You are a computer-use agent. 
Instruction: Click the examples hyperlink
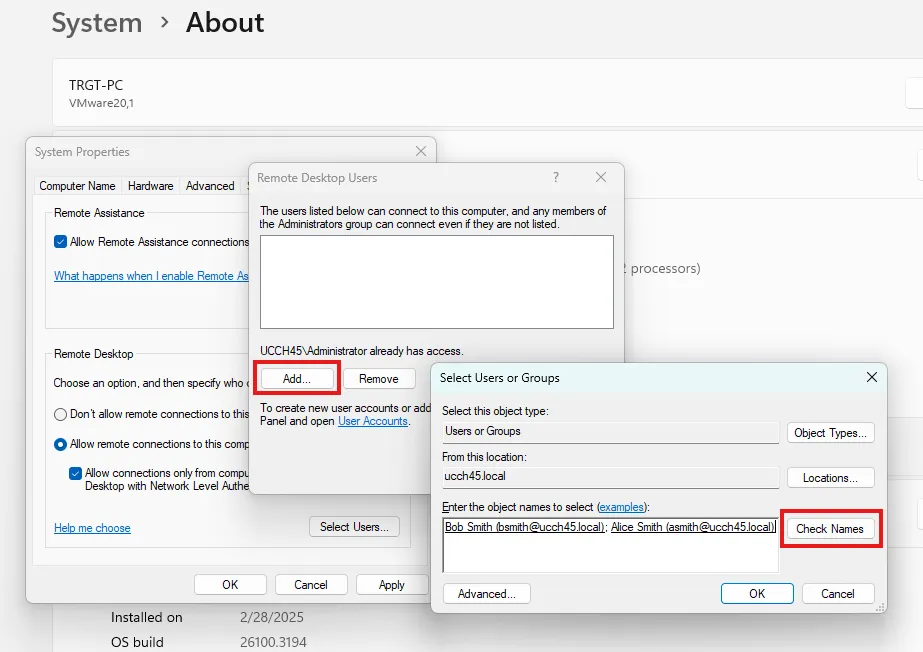(621, 507)
